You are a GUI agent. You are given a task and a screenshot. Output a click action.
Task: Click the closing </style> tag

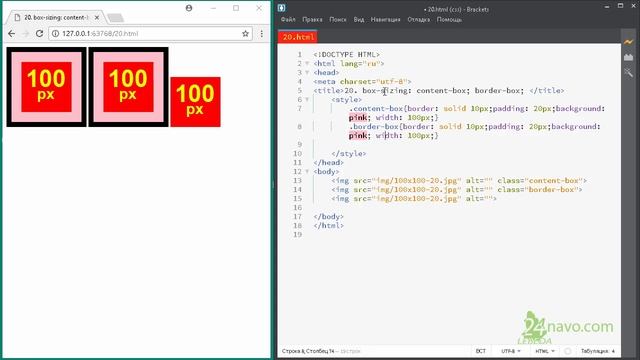tap(349, 153)
